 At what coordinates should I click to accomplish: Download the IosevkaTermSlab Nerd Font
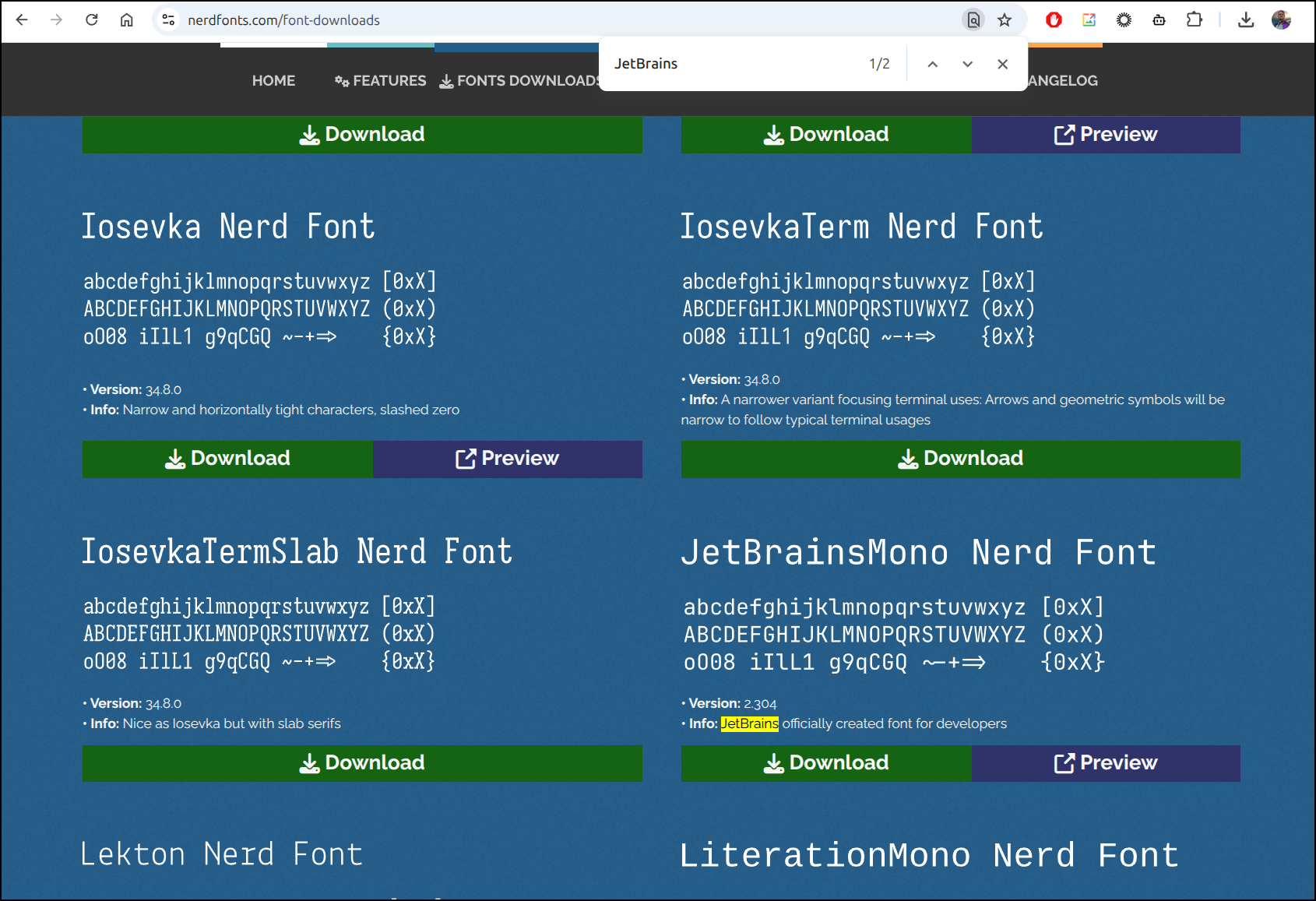coord(362,763)
